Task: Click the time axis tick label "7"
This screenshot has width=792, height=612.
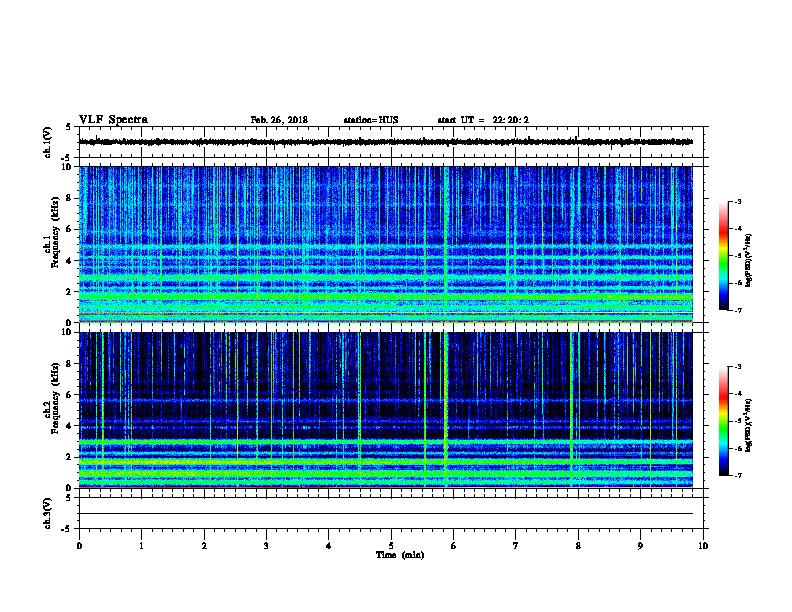Action: (516, 545)
